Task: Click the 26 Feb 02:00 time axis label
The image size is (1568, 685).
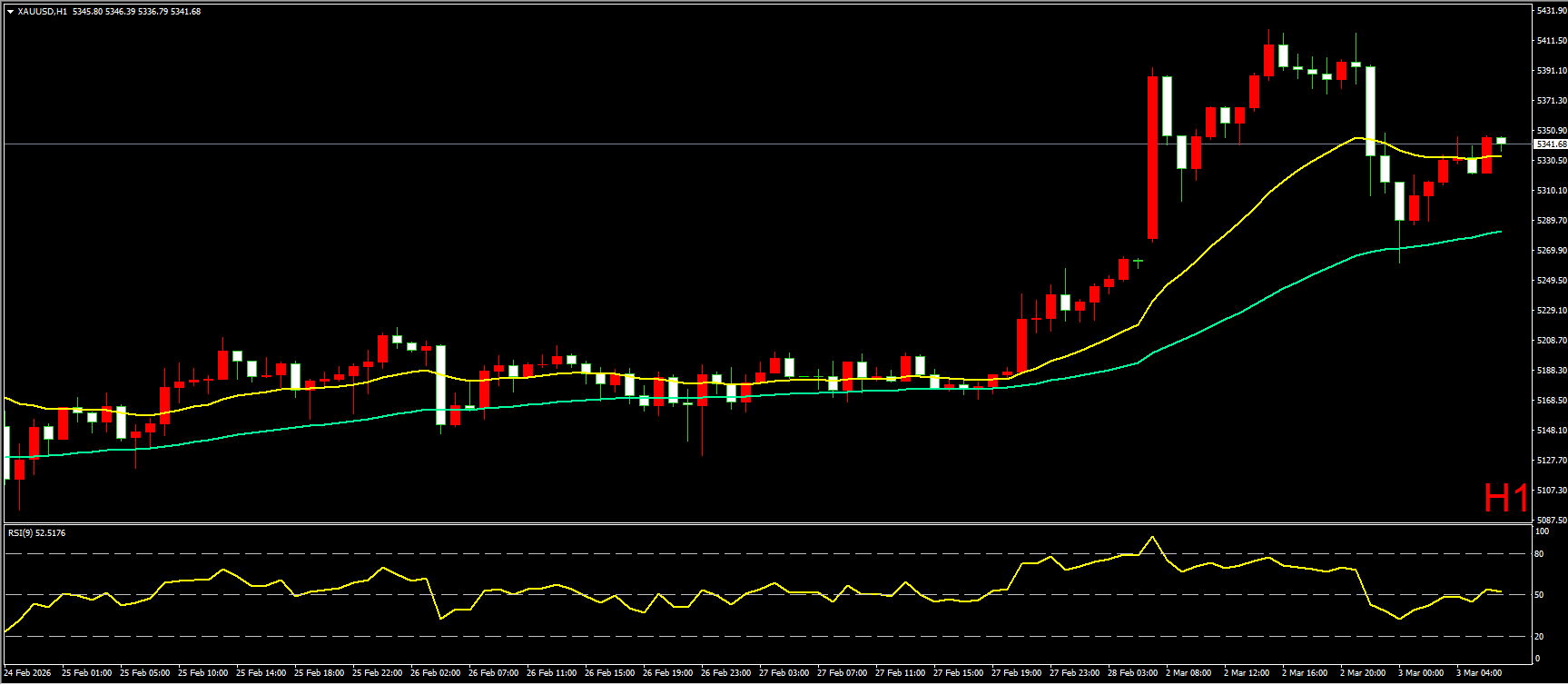Action: click(x=435, y=673)
